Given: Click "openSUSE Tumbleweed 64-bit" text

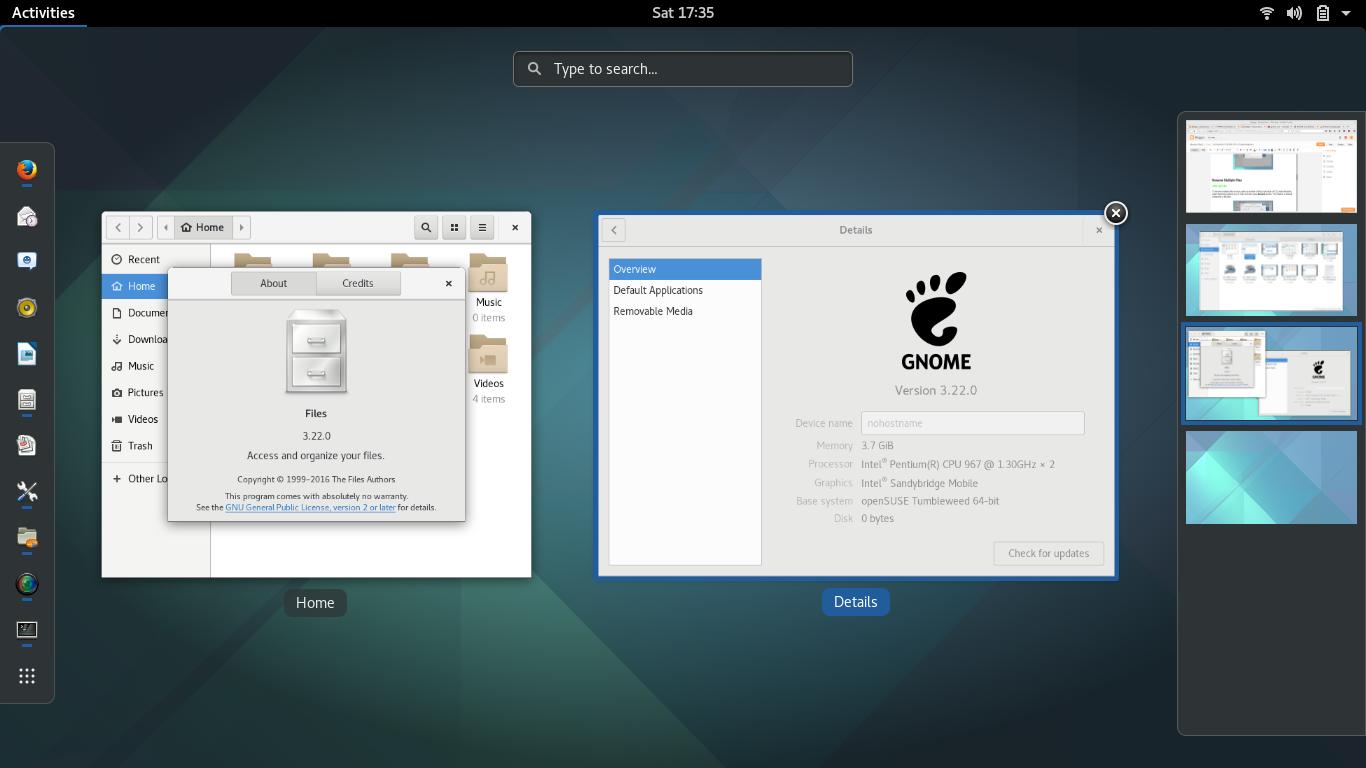Looking at the screenshot, I should 930,501.
